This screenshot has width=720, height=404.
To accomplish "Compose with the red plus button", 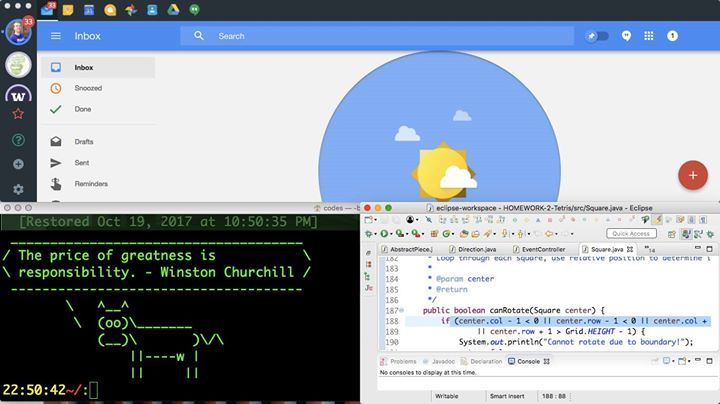I will coord(693,175).
